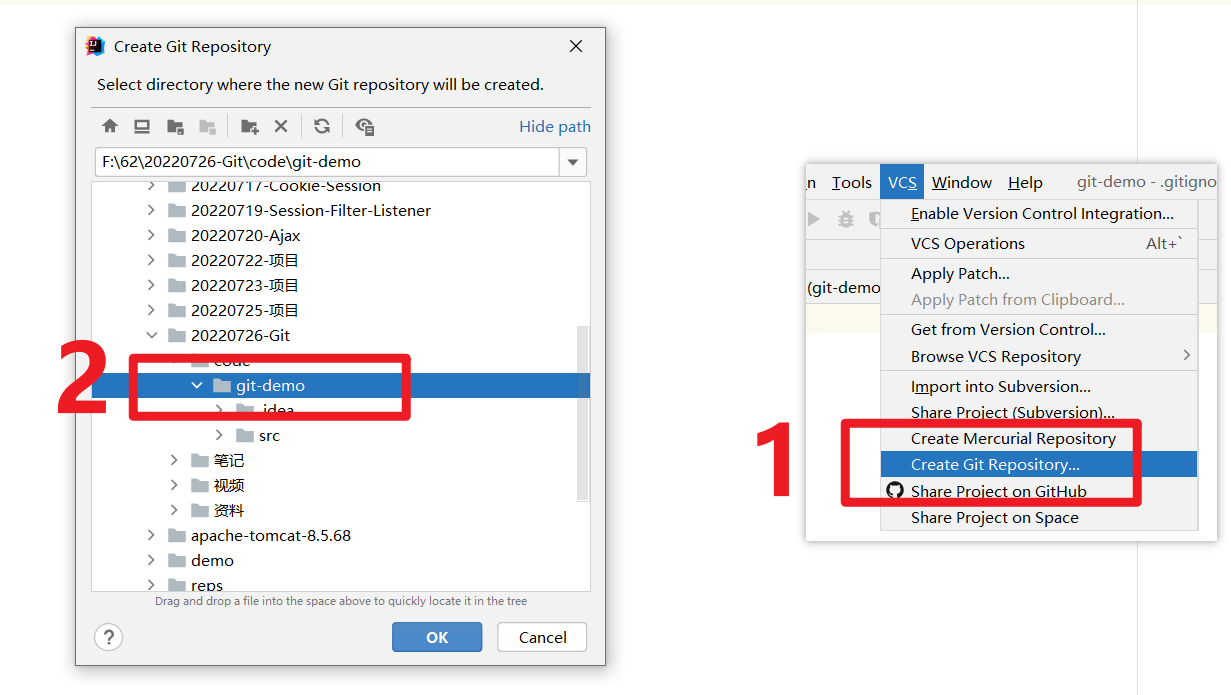Choose Share Project on Space
Screen dimensions: 1231x695
(1039, 517)
